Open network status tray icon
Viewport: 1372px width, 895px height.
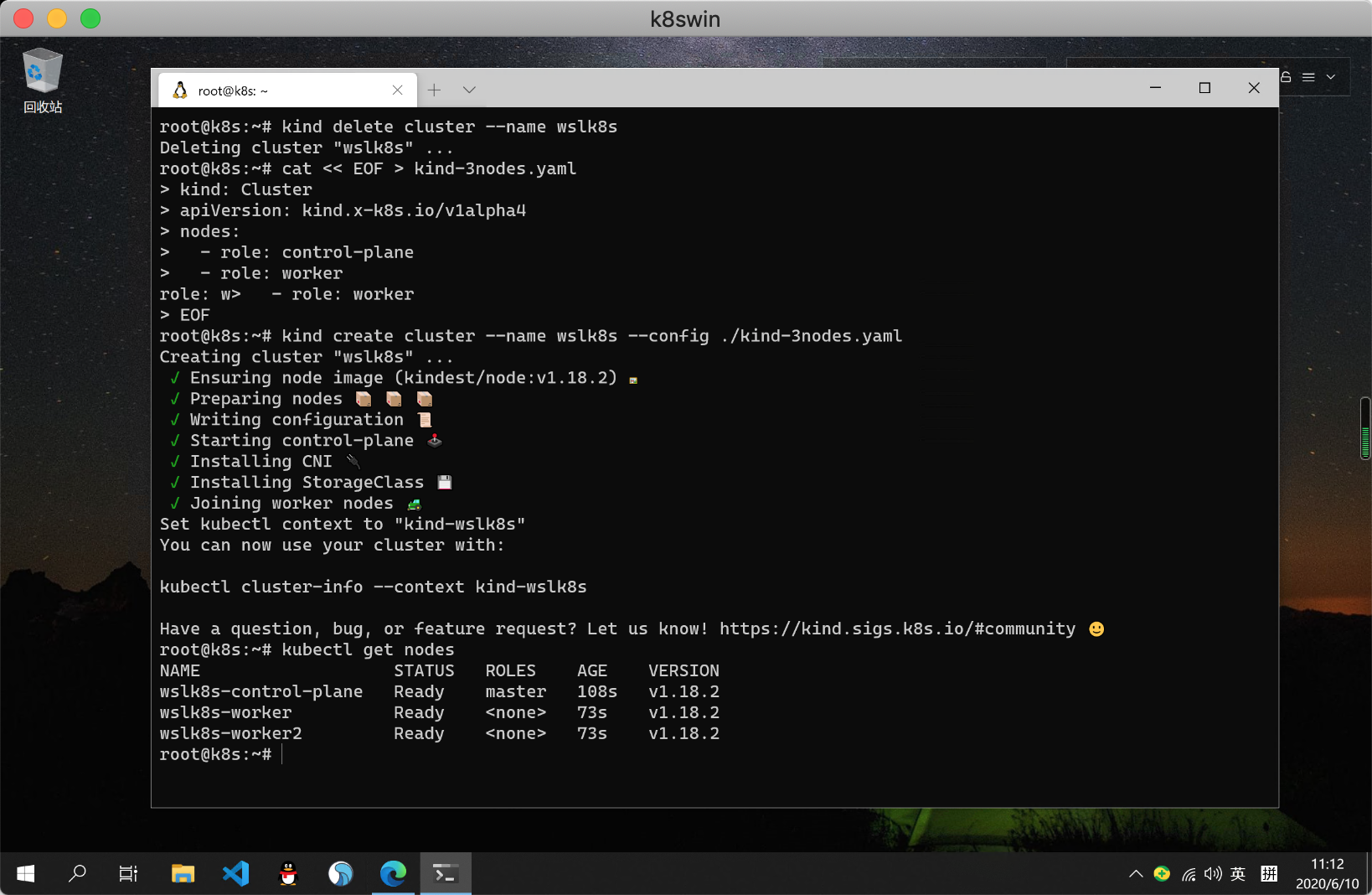[1189, 874]
